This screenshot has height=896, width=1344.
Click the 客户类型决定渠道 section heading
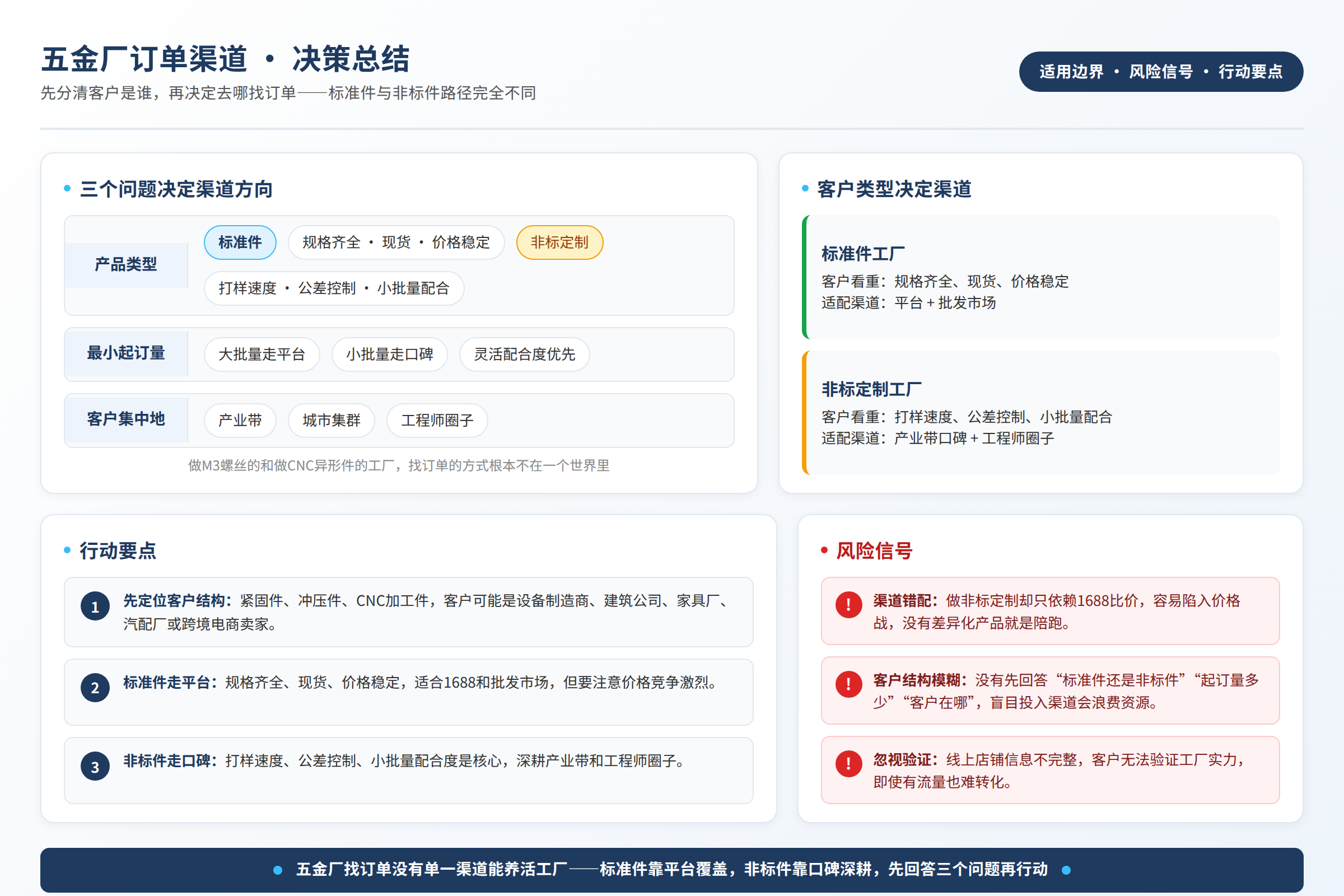[894, 189]
